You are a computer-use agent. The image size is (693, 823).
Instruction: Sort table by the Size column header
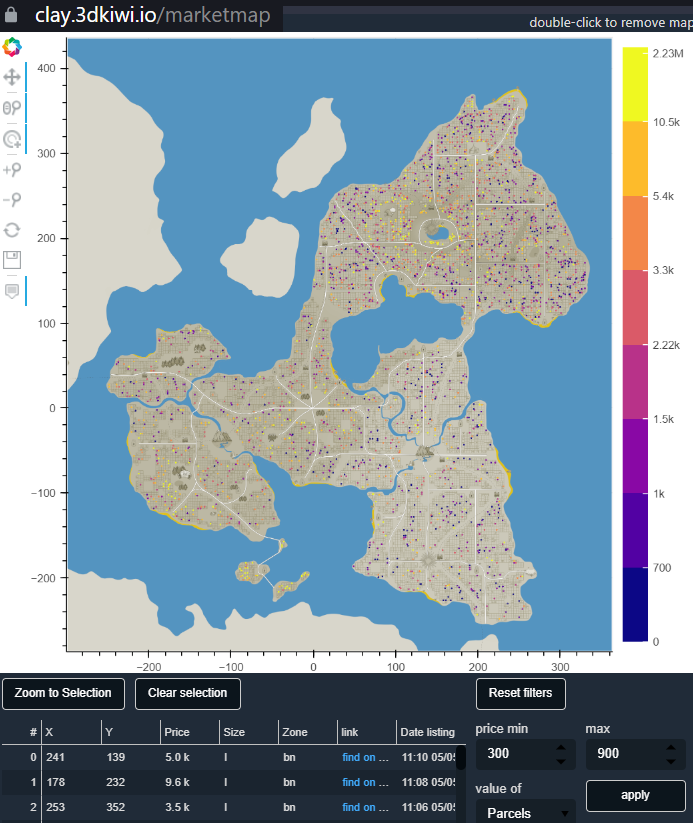[x=248, y=732]
